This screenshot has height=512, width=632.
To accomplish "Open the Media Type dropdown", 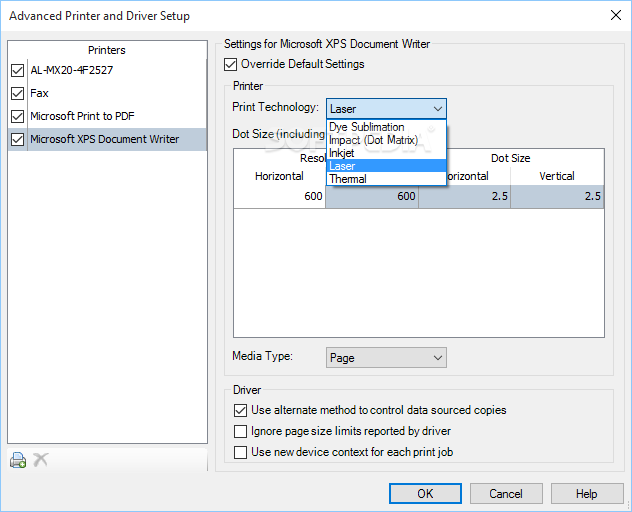I will (386, 358).
